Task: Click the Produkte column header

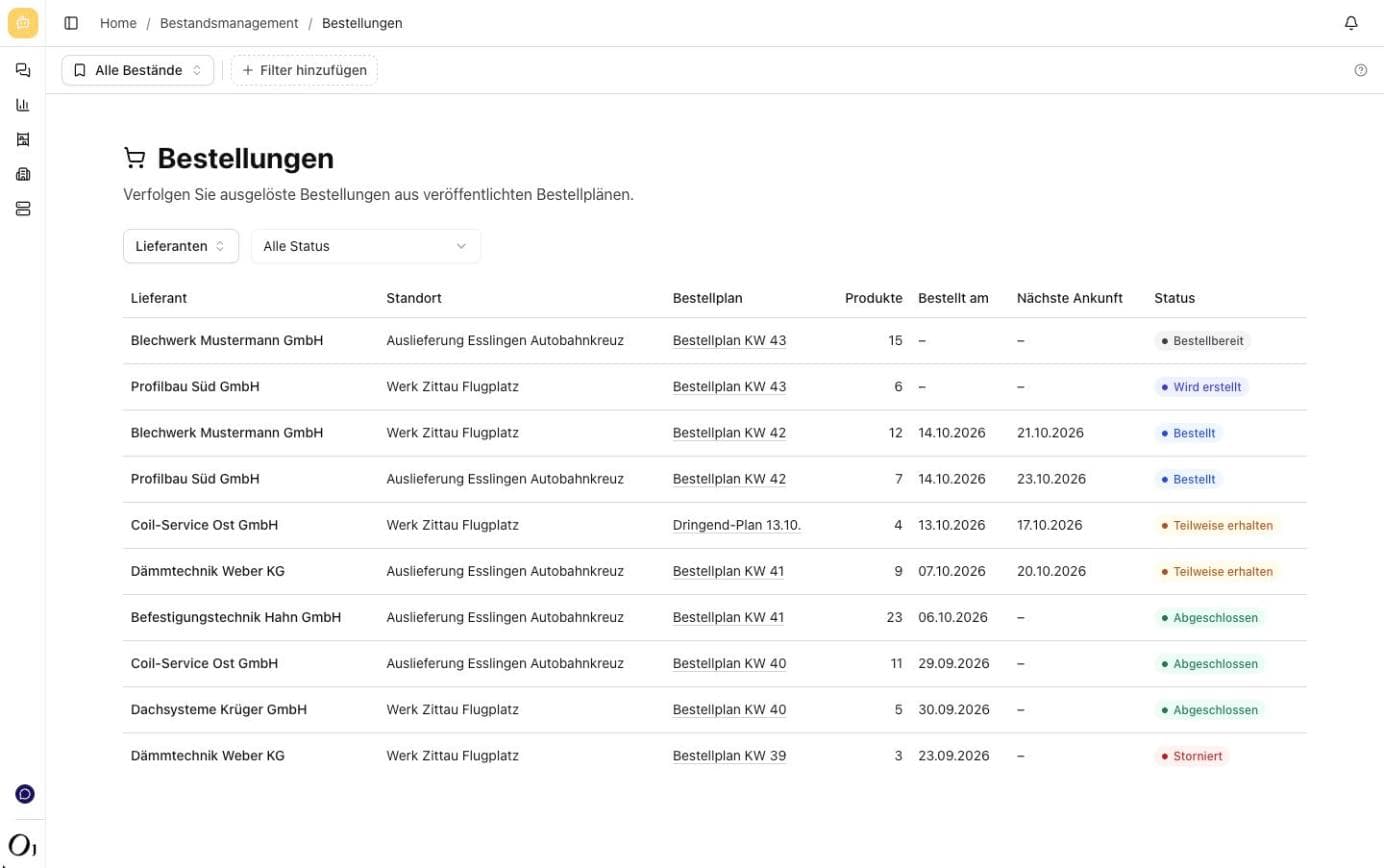Action: 874,298
